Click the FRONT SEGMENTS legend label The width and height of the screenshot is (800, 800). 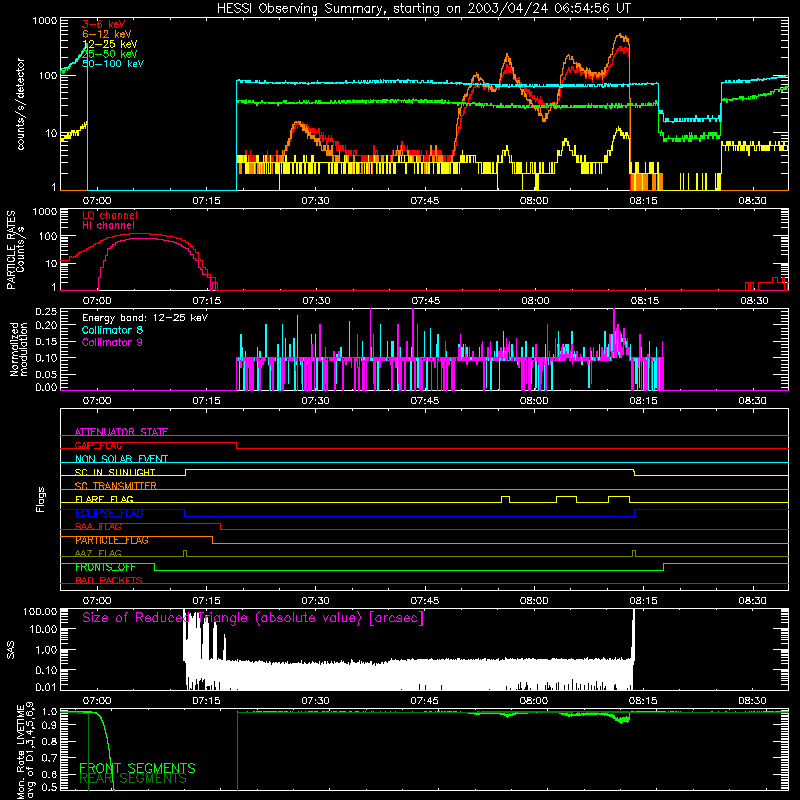point(137,768)
